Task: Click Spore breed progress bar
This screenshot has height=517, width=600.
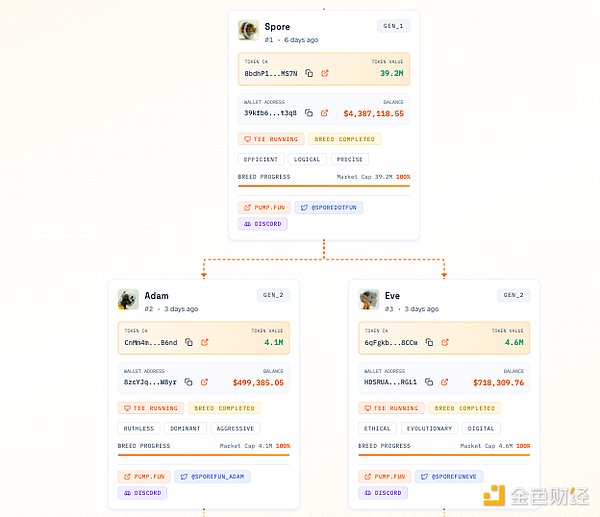Action: 324,185
